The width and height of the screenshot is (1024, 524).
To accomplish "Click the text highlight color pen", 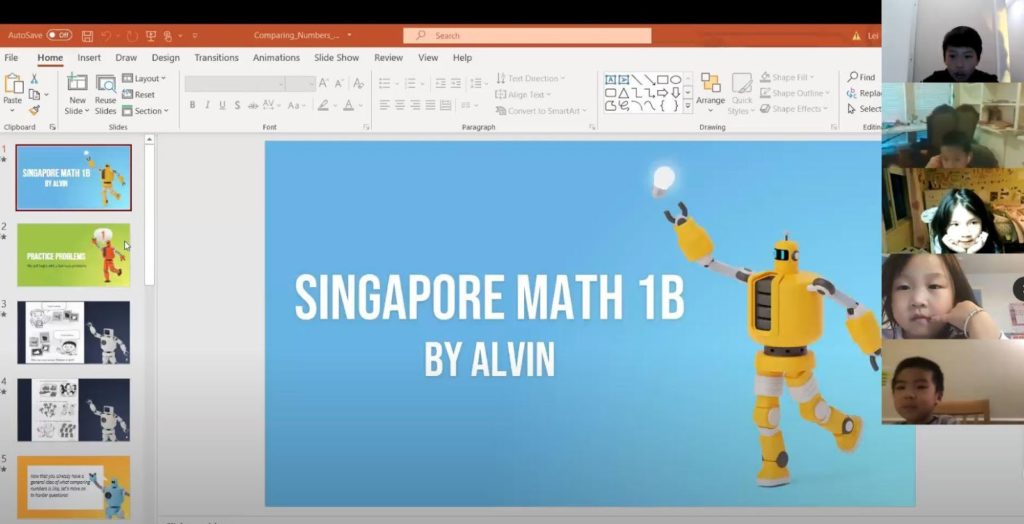I will 323,105.
